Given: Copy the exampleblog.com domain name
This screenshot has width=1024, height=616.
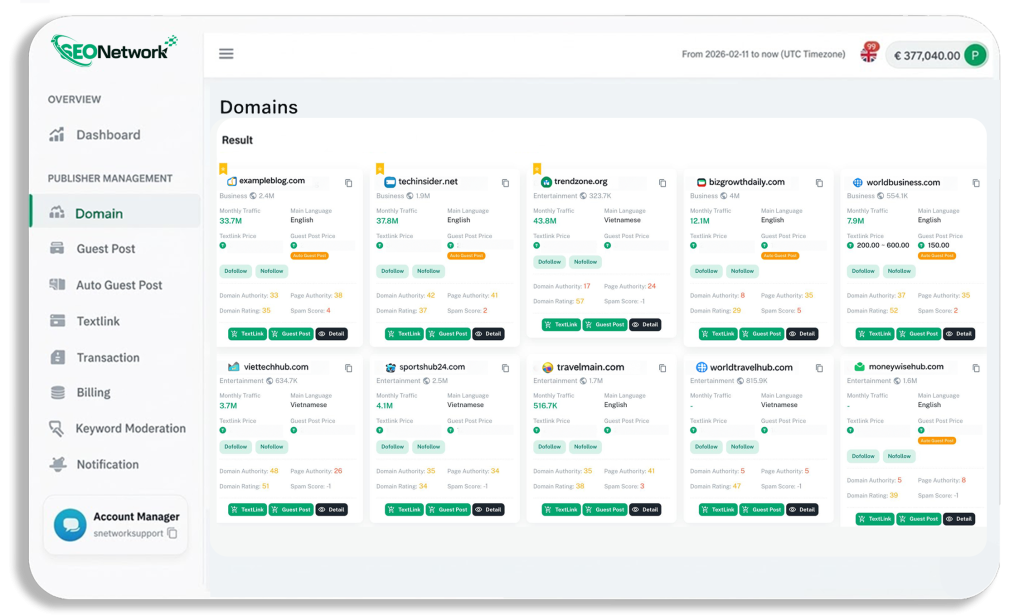Looking at the screenshot, I should (349, 183).
